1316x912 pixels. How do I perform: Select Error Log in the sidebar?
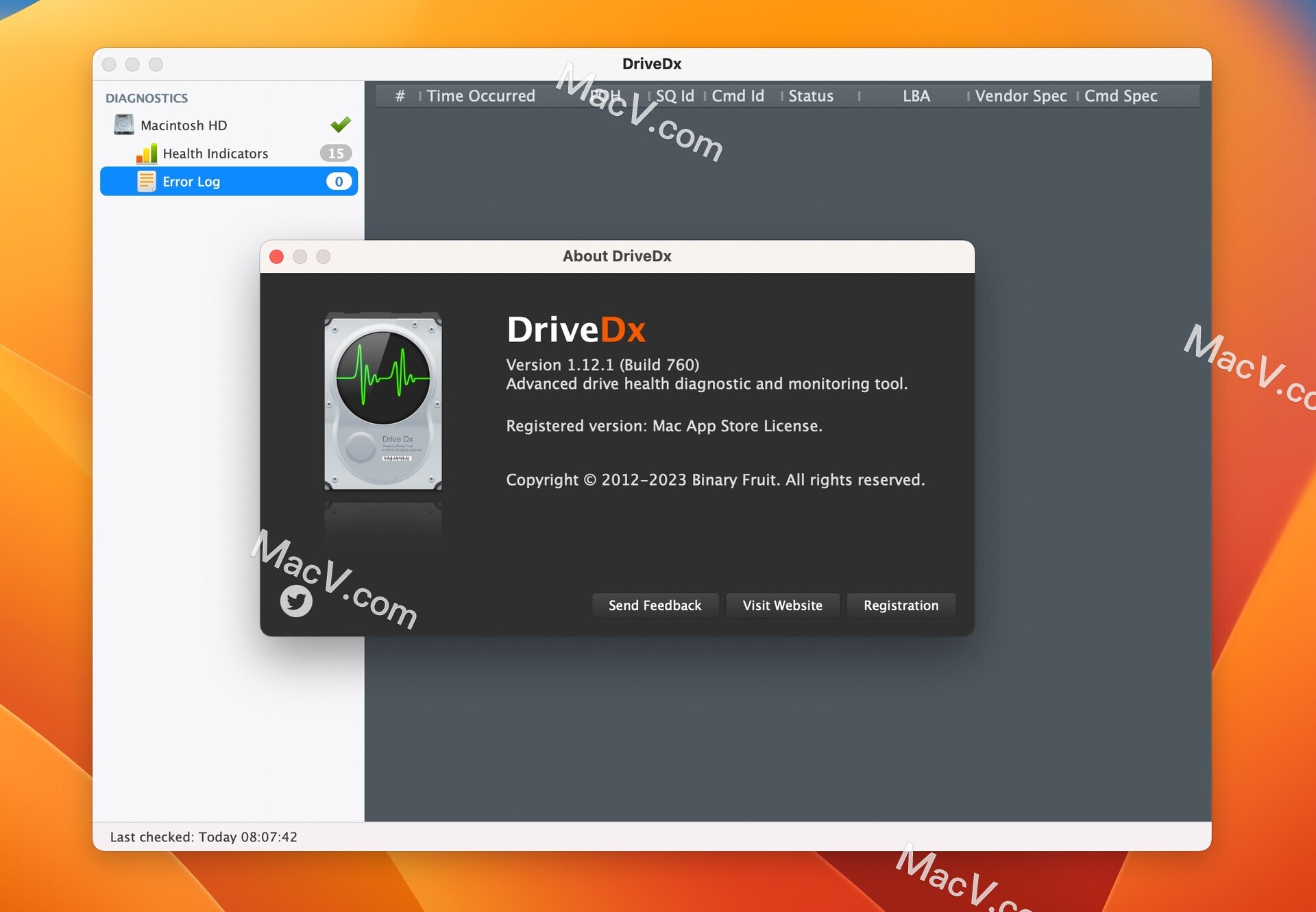[191, 181]
